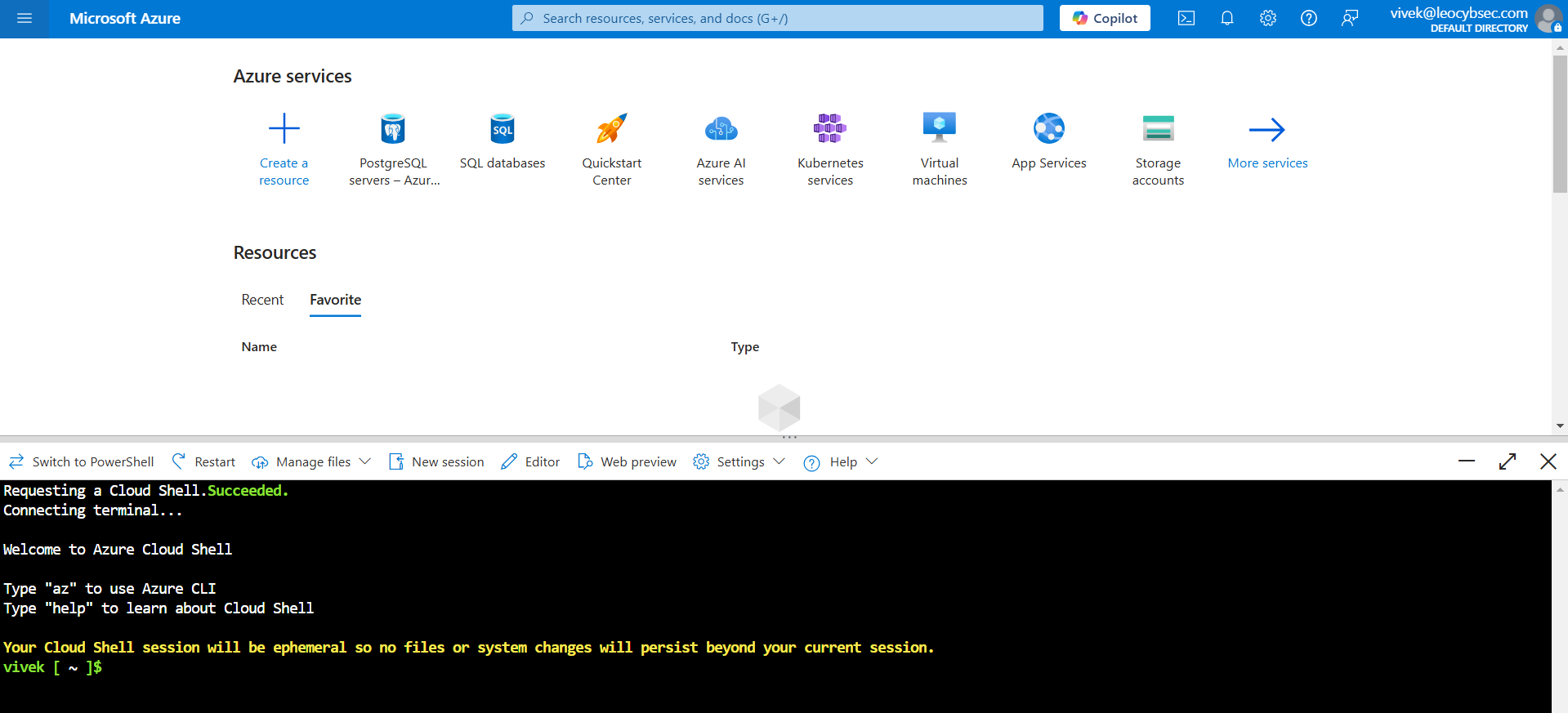Click the Storage accounts label
The height and width of the screenshot is (713, 1568).
click(x=1158, y=172)
